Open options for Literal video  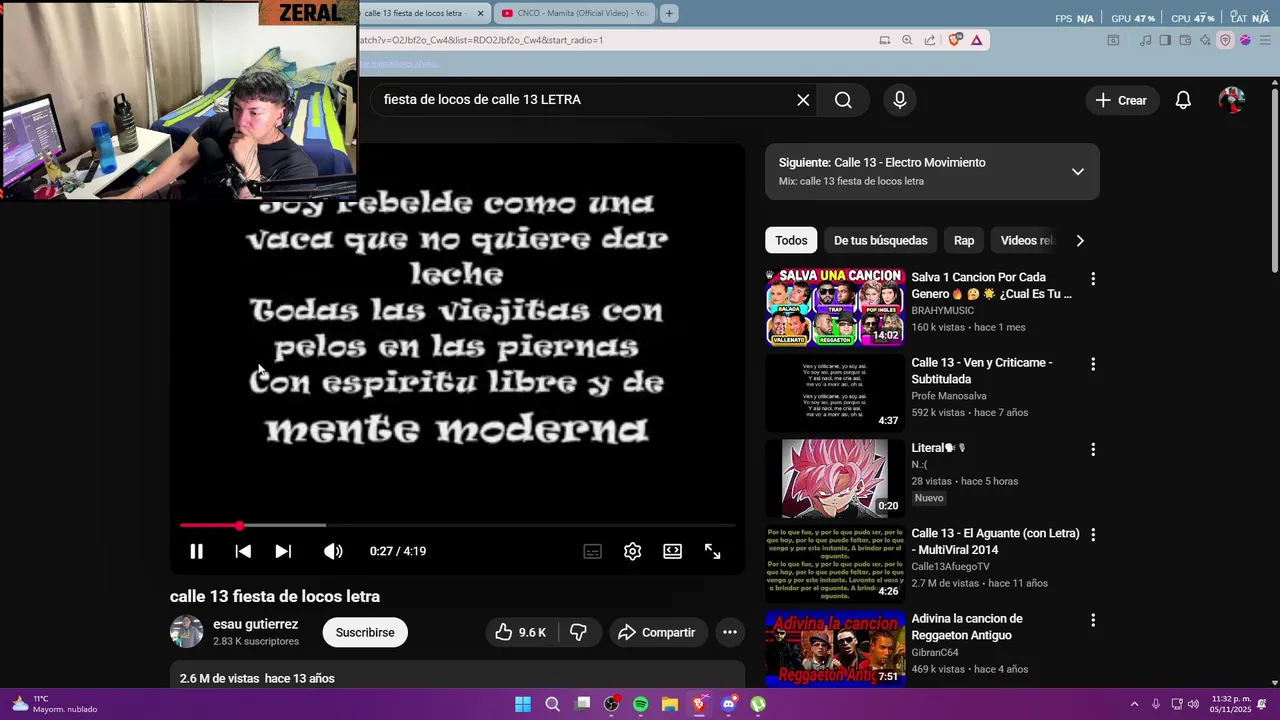(1092, 450)
